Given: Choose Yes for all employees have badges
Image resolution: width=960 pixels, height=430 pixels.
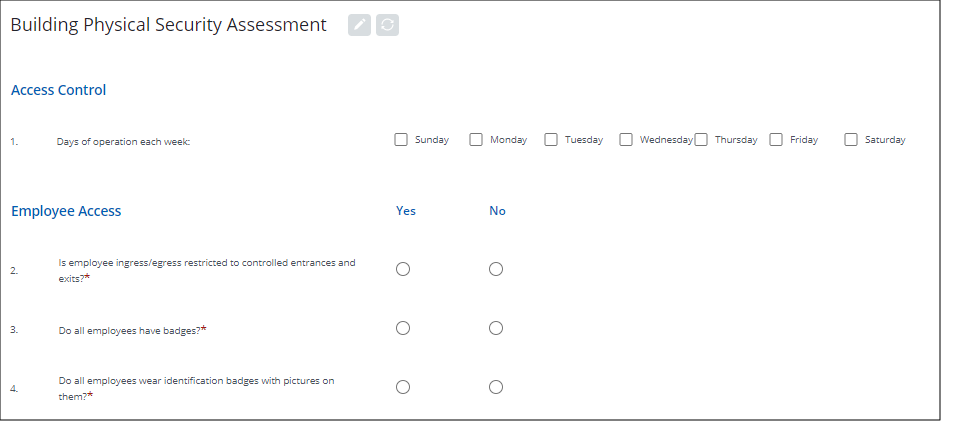Looking at the screenshot, I should pyautogui.click(x=403, y=328).
